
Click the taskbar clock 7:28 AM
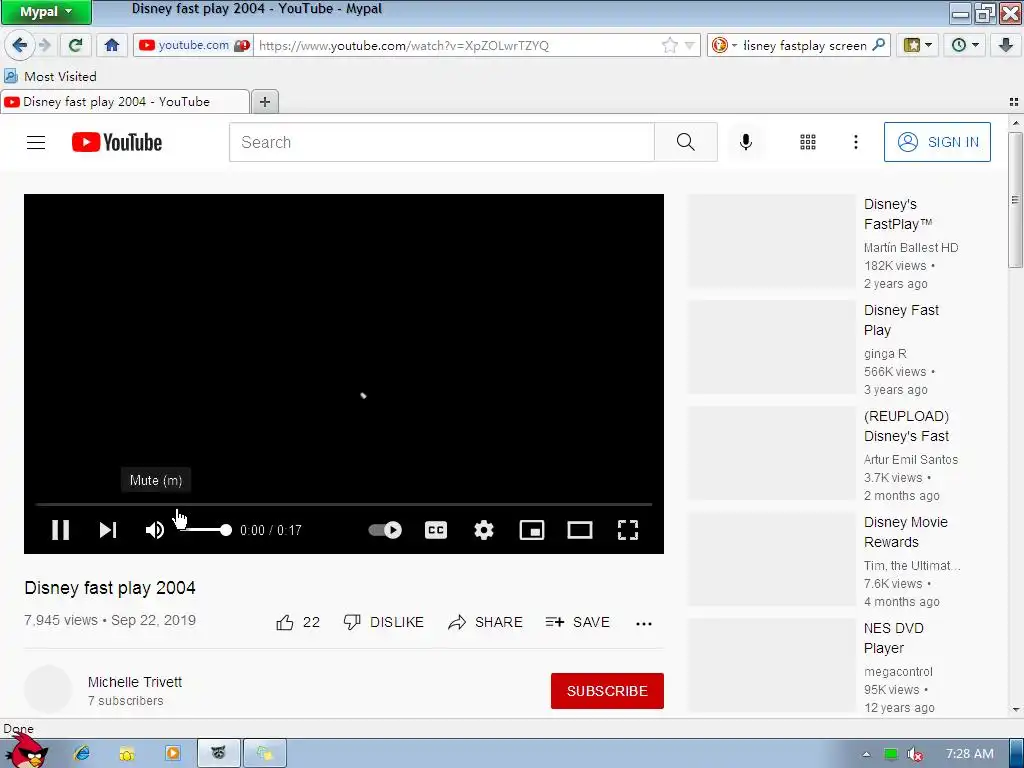[970, 754]
